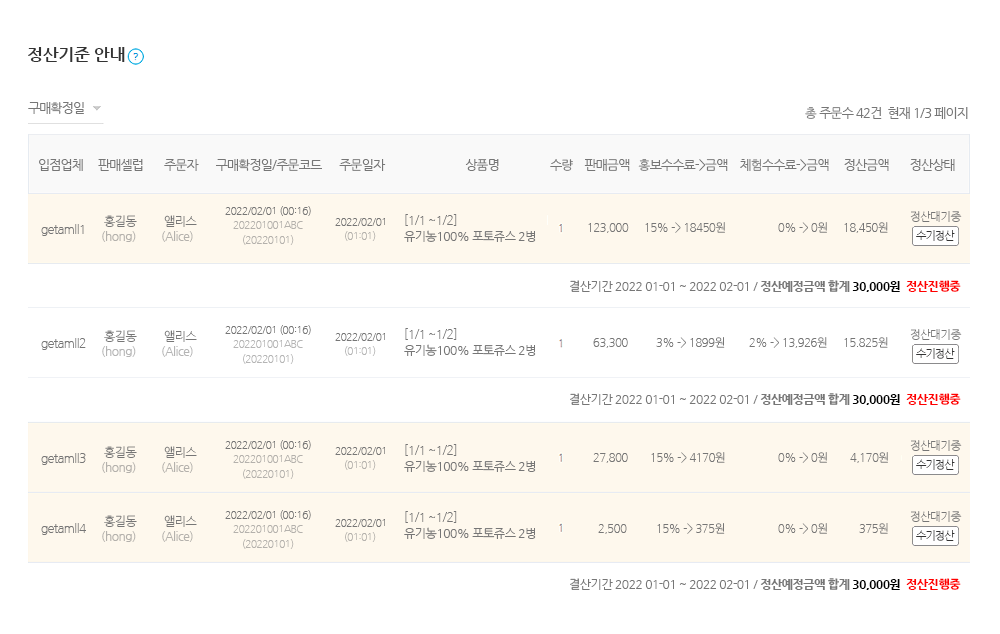Image resolution: width=1000 pixels, height=634 pixels.
Task: Sort by the 입점업체 column header
Action: pyautogui.click(x=61, y=165)
